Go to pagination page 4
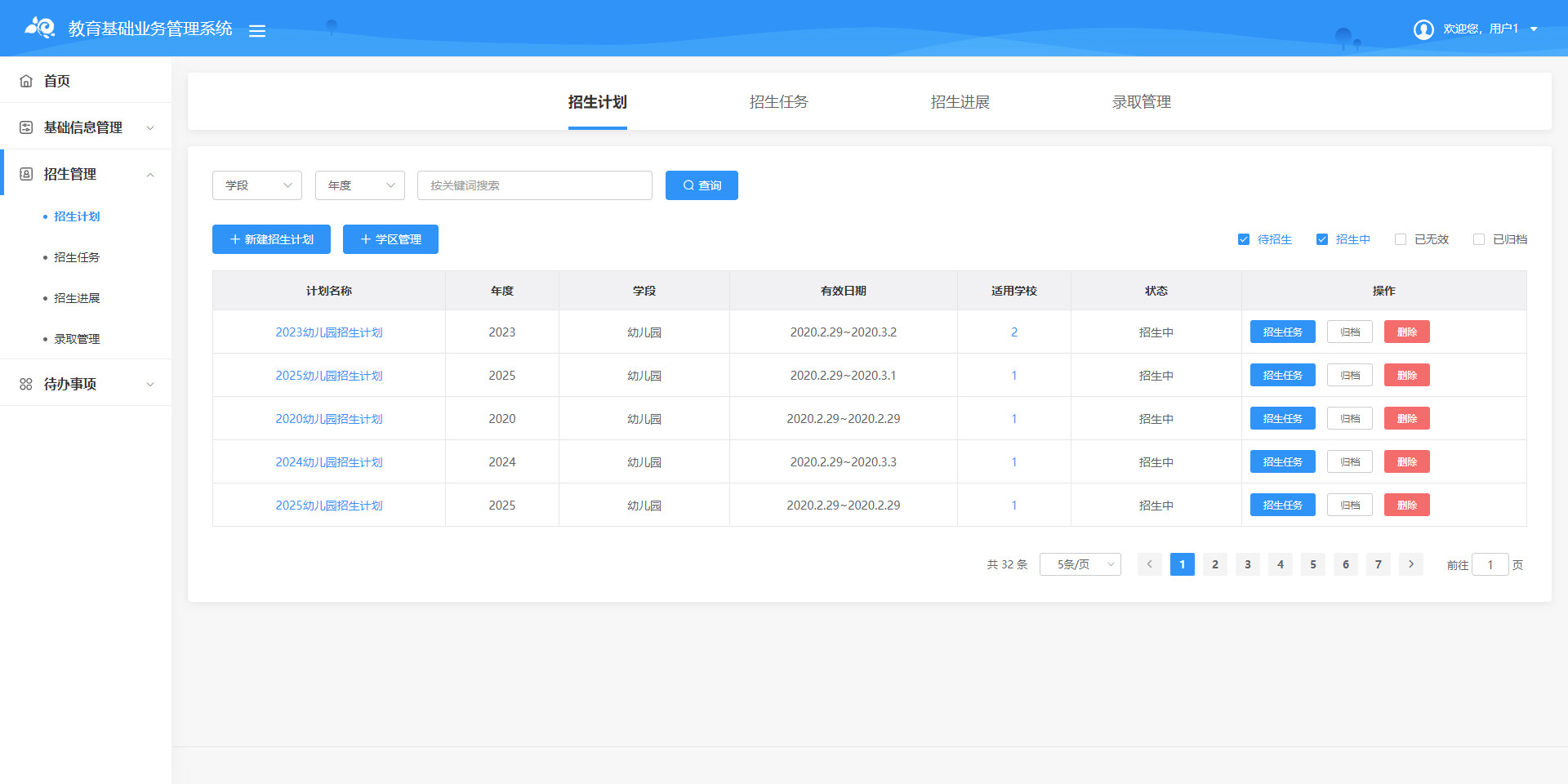The height and width of the screenshot is (784, 1568). point(1281,564)
